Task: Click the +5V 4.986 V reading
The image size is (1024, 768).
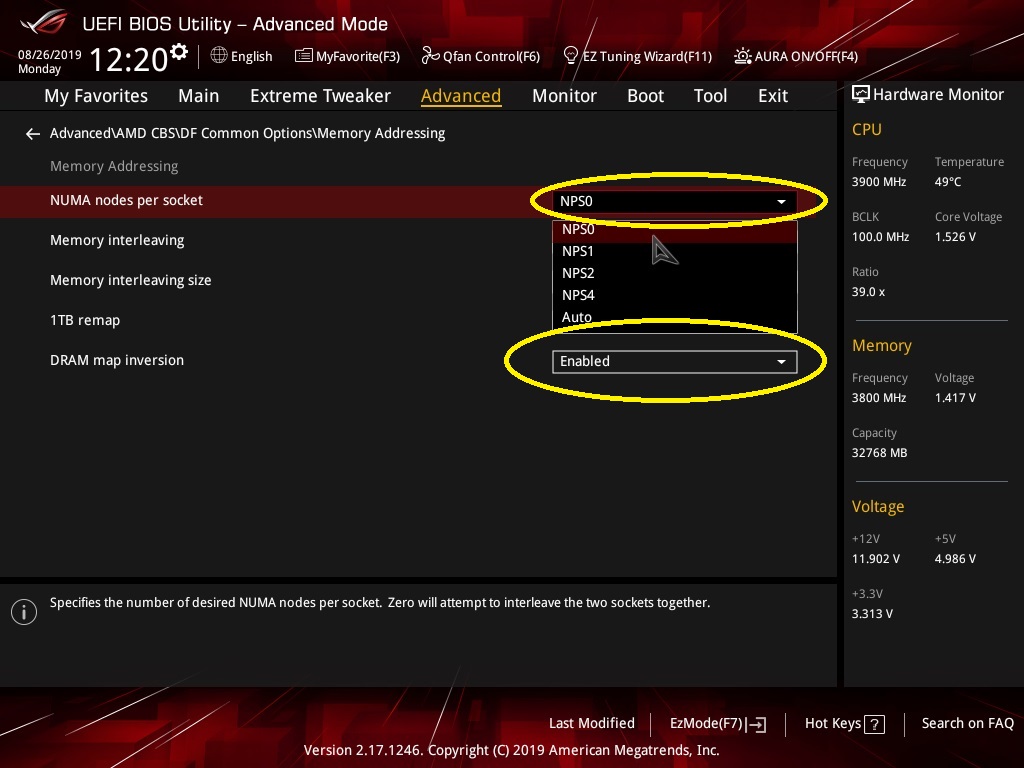Action: [x=955, y=560]
